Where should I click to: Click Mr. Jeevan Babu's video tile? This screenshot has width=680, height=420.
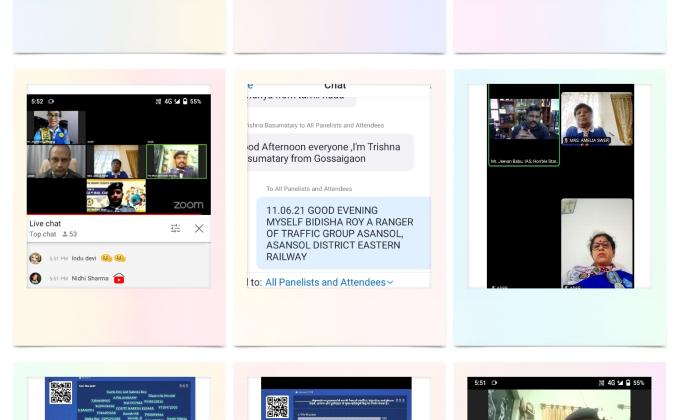pyautogui.click(x=524, y=130)
